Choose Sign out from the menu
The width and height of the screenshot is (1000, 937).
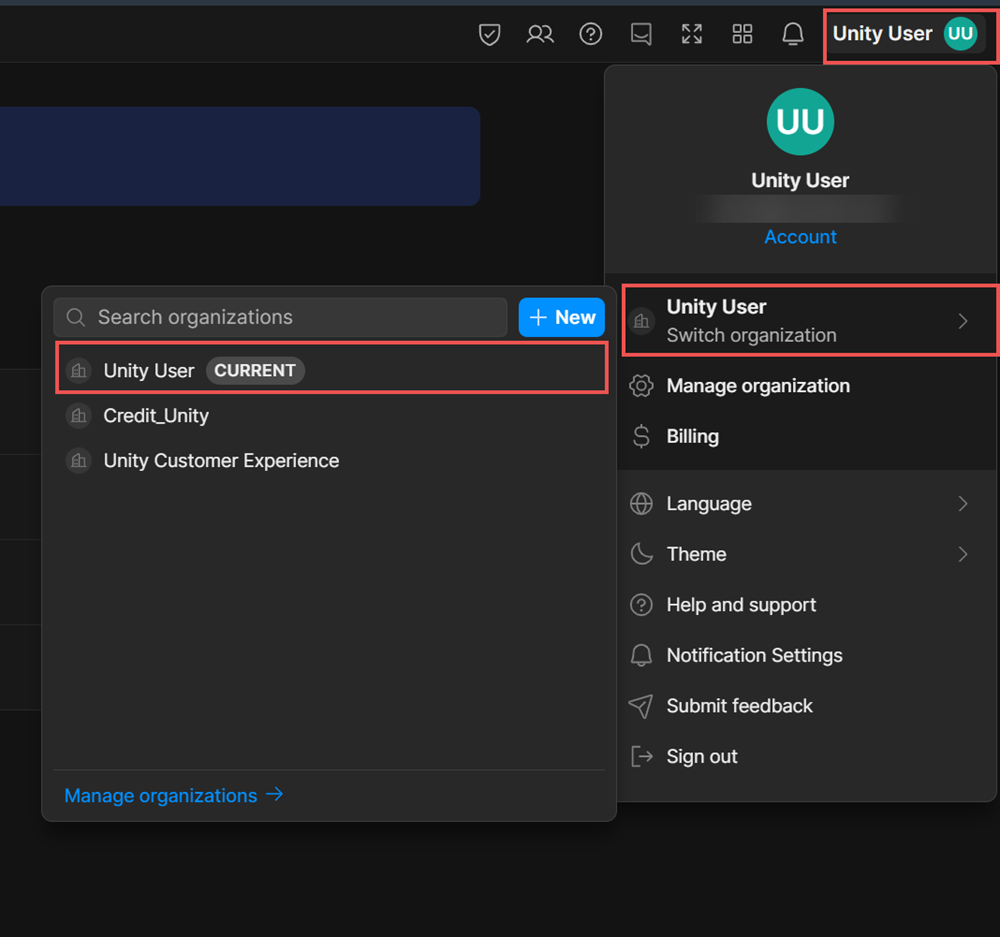pos(701,757)
